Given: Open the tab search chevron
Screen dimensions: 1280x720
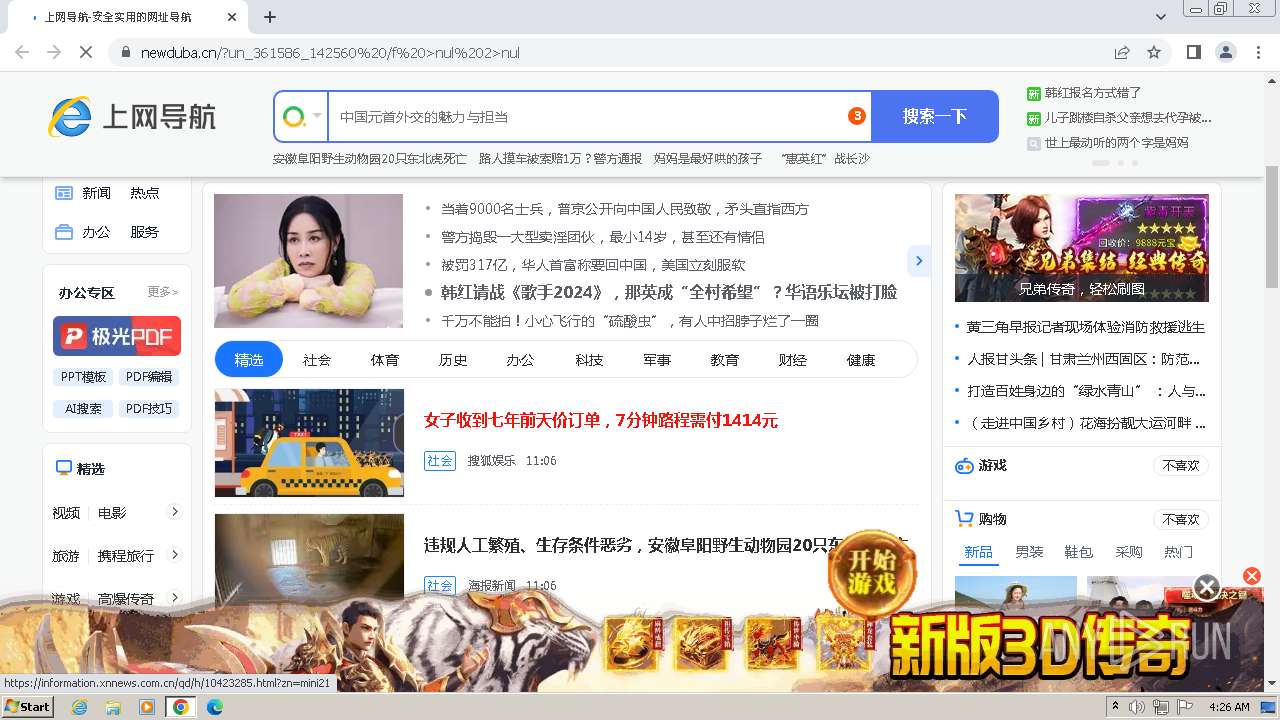Looking at the screenshot, I should point(1161,17).
